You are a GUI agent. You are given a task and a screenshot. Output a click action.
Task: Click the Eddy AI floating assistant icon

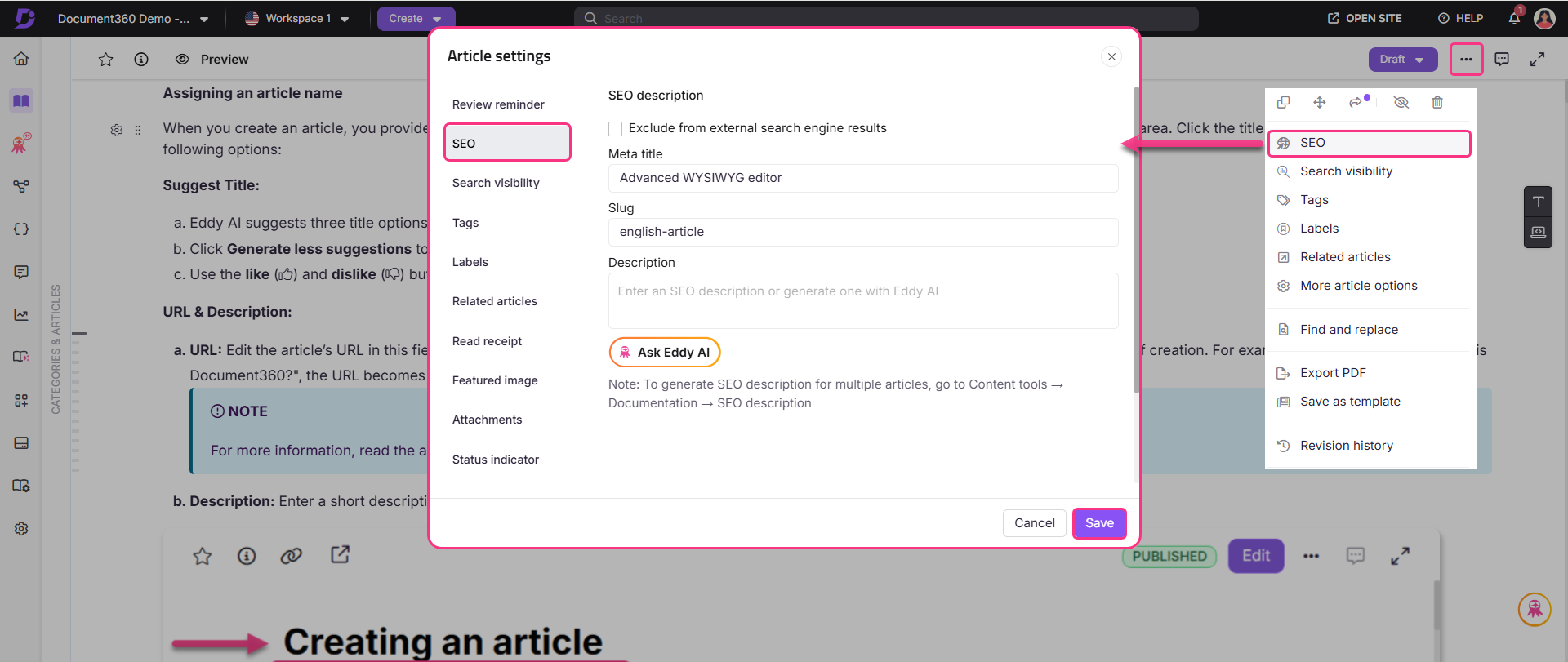click(1535, 609)
